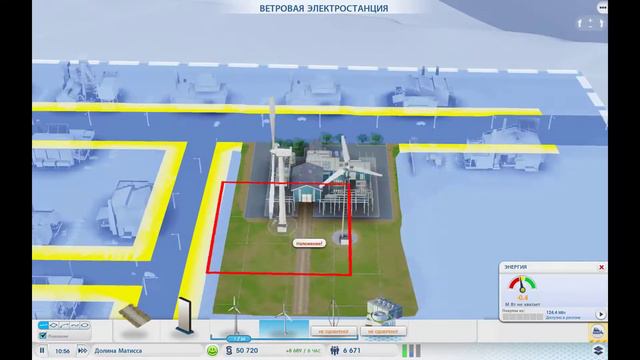Click the blue module count pill

point(239,339)
